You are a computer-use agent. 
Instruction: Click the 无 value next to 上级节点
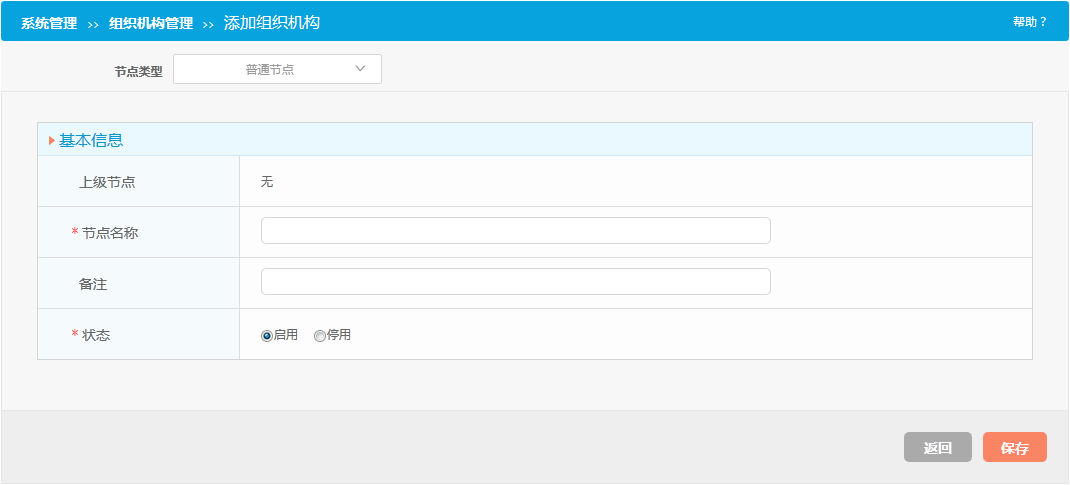(267, 182)
